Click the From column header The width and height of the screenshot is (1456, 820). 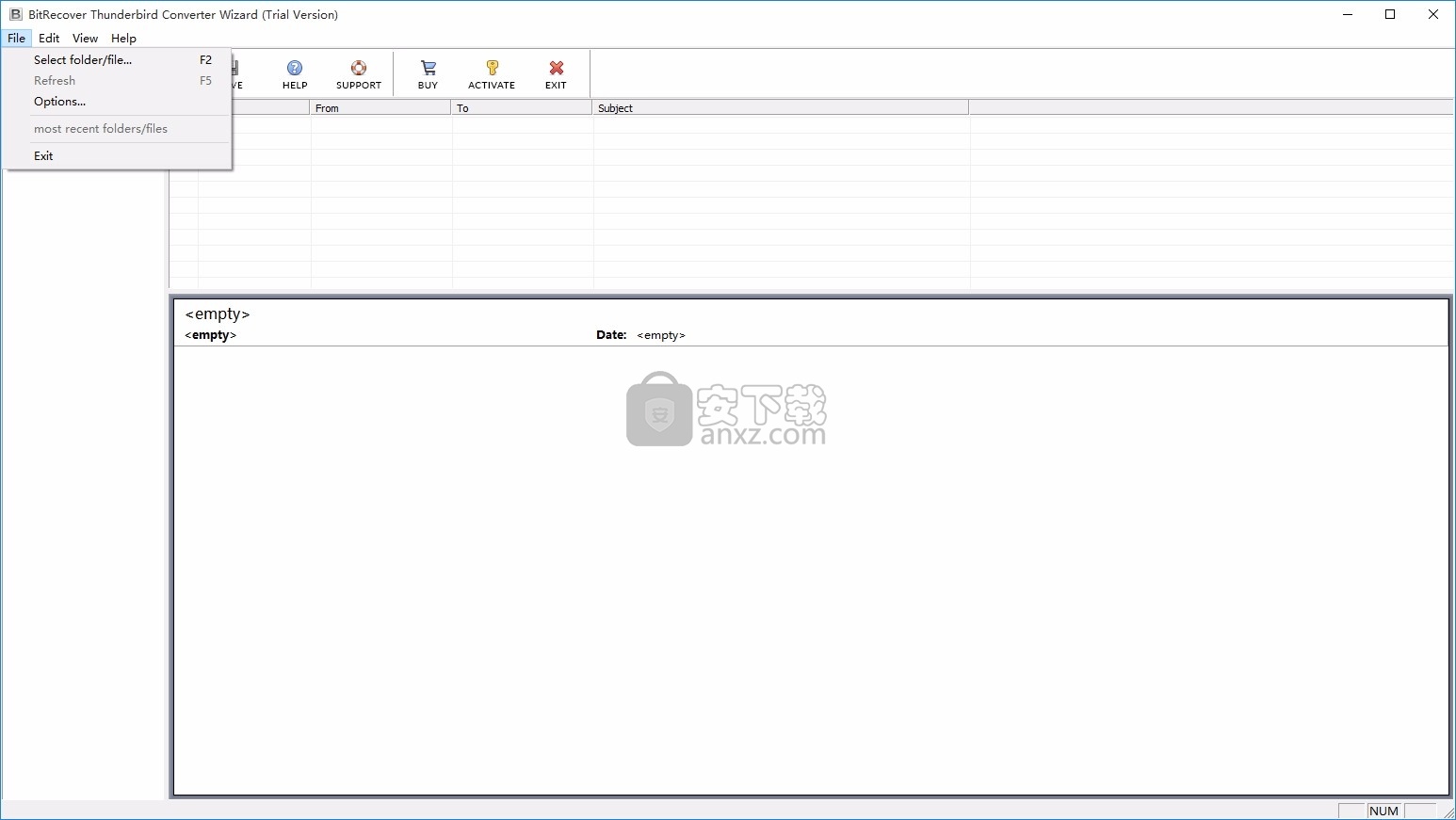pos(380,108)
